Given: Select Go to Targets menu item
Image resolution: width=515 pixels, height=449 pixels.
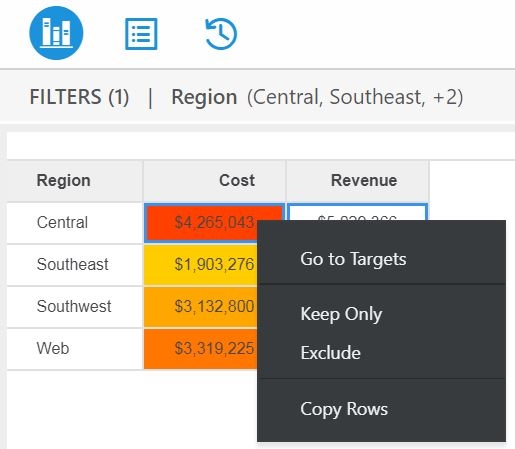Looking at the screenshot, I should (x=353, y=259).
